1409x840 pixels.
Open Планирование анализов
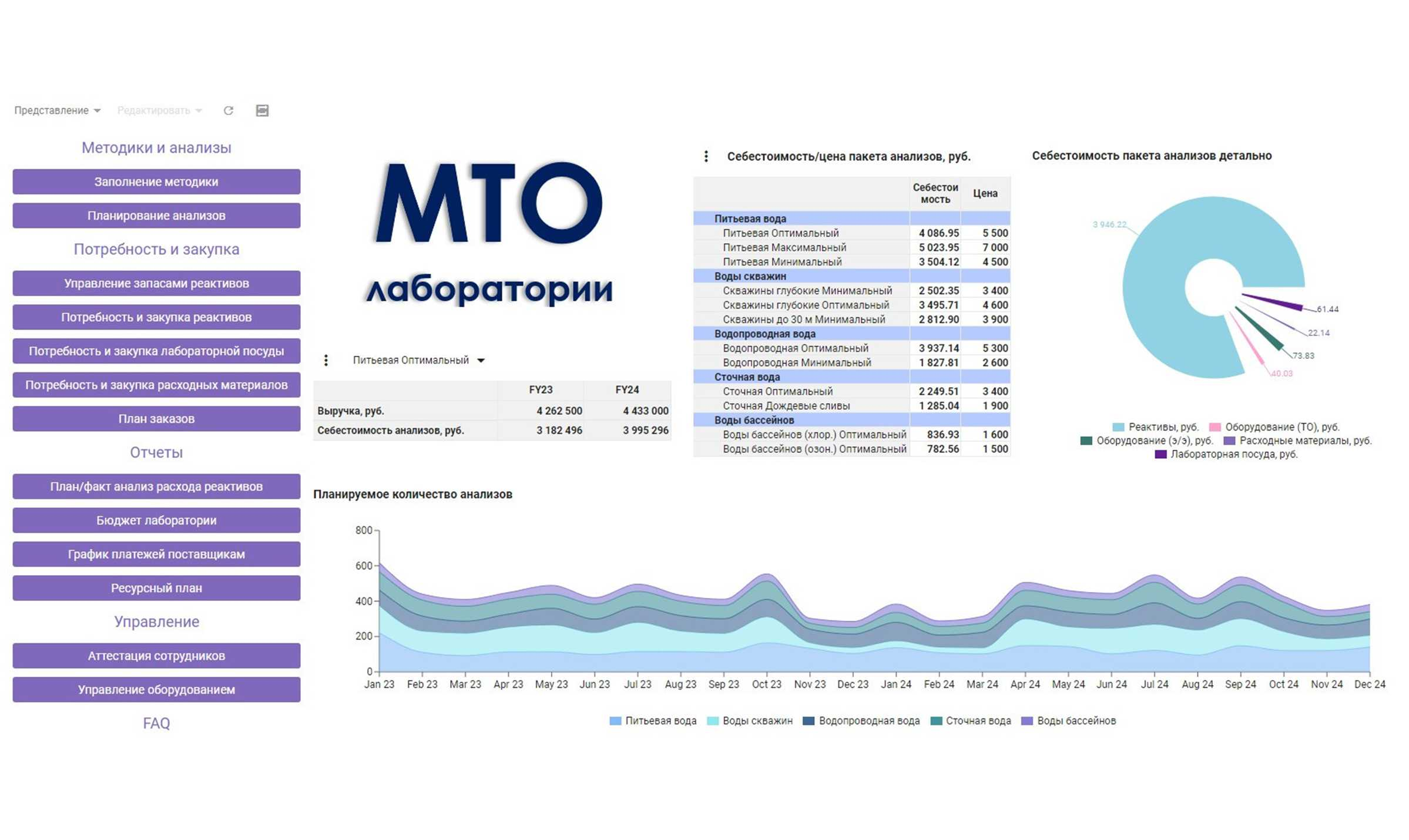156,216
